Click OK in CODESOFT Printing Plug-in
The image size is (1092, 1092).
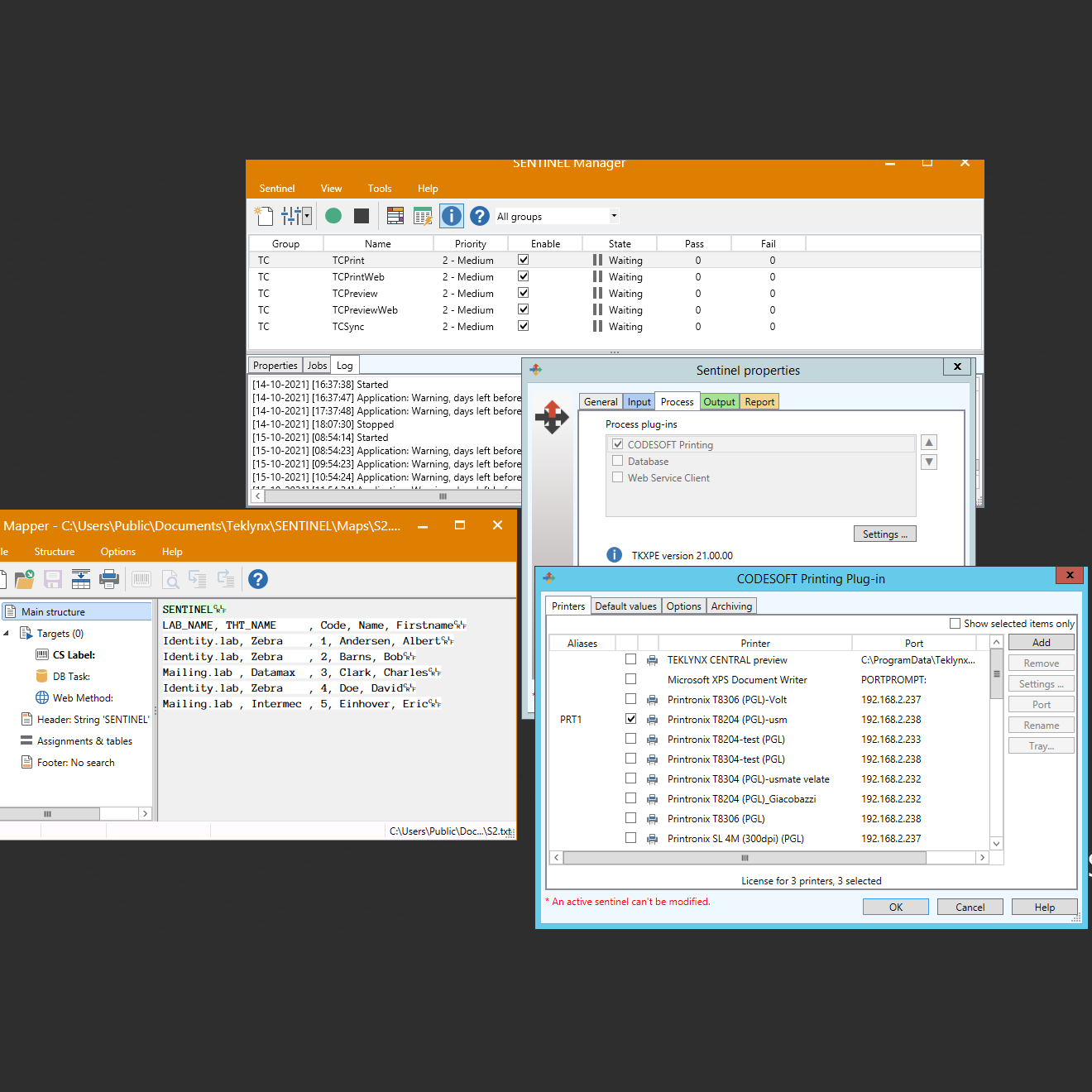(896, 907)
